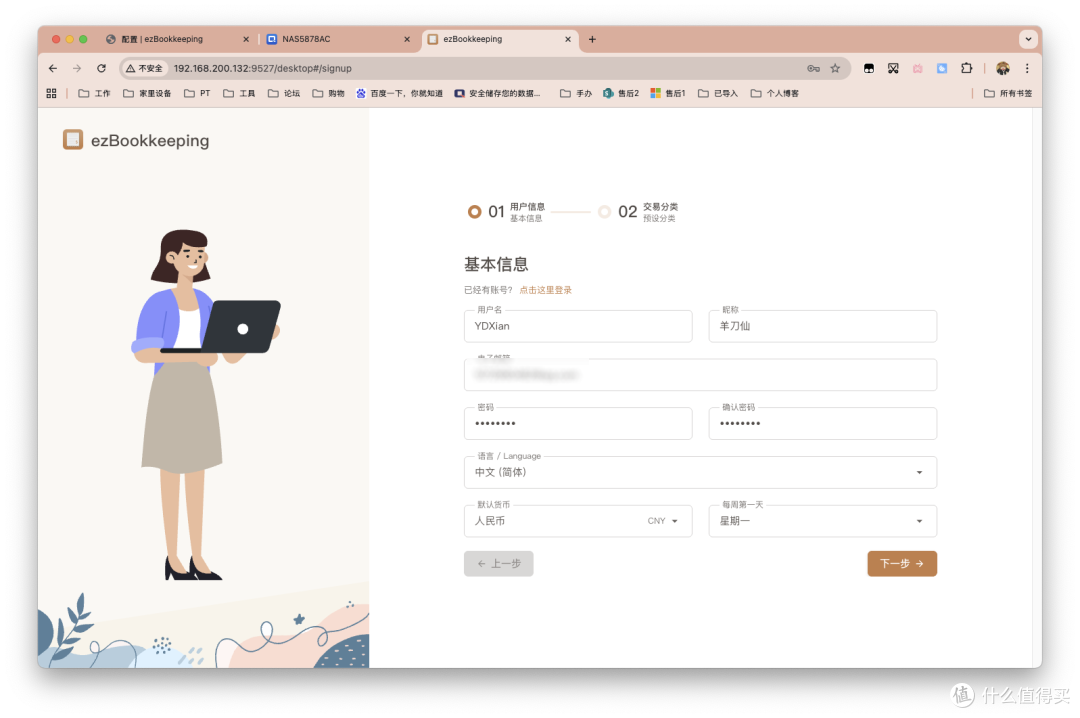The width and height of the screenshot is (1080, 718).
Task: Open the 家里设备 bookmark folder
Action: click(x=147, y=93)
